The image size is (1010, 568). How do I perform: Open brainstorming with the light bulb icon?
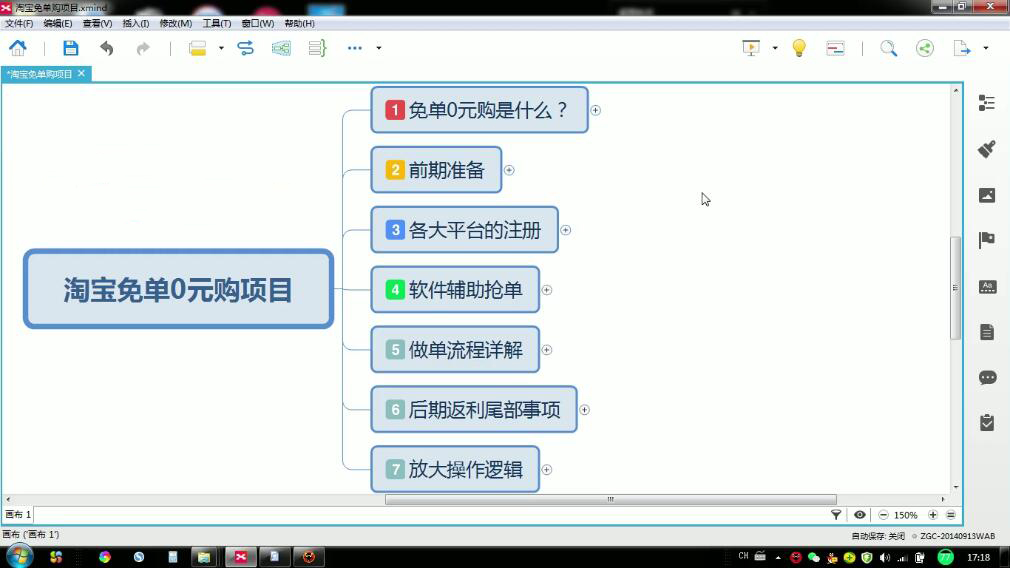tap(799, 48)
